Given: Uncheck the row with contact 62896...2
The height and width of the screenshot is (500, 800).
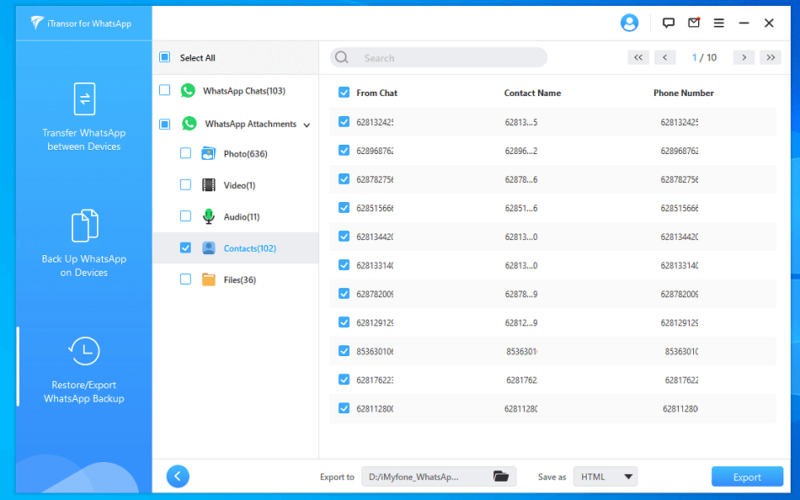Looking at the screenshot, I should coord(344,151).
